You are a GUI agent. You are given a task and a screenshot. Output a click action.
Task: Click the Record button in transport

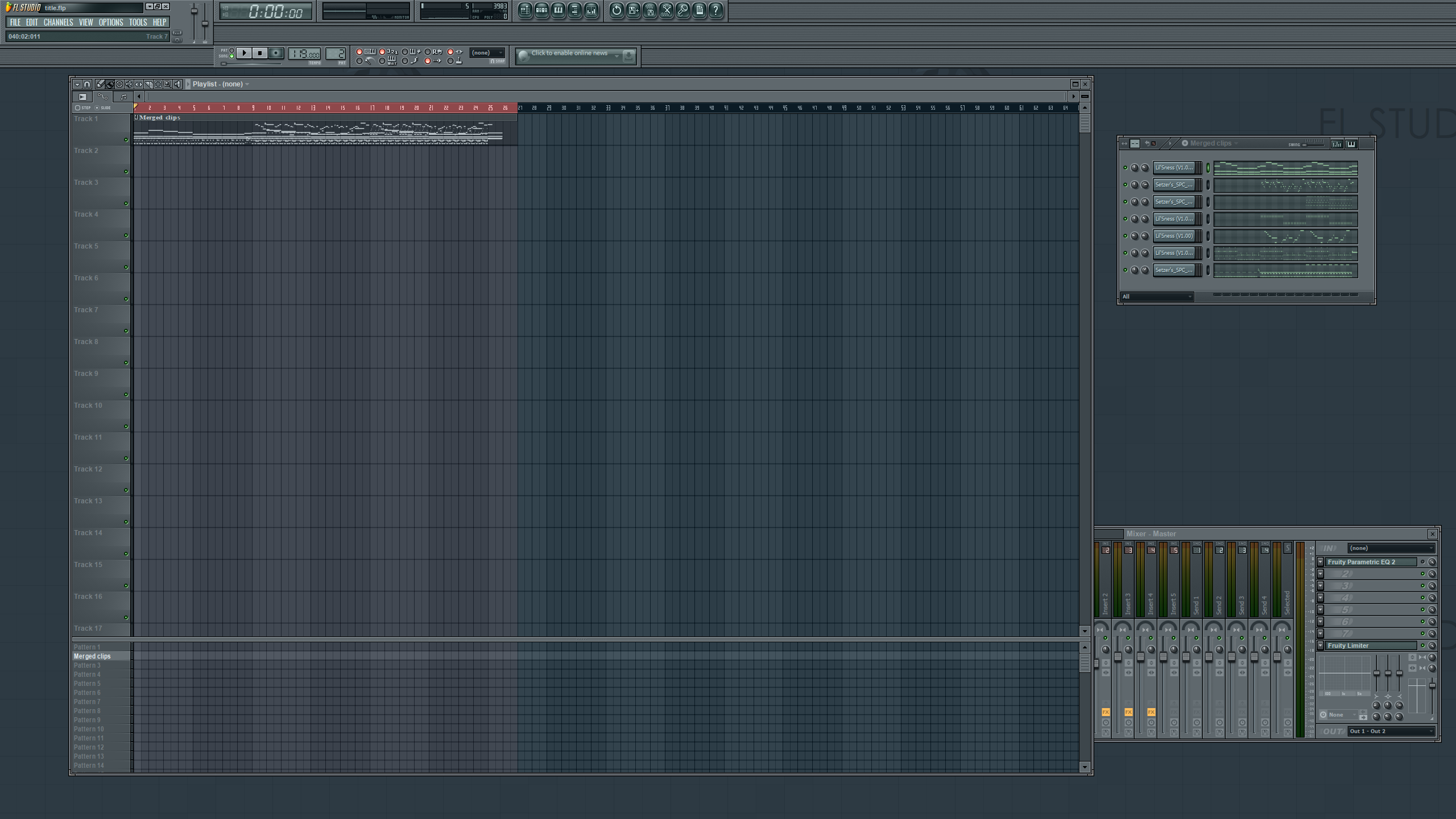276,53
